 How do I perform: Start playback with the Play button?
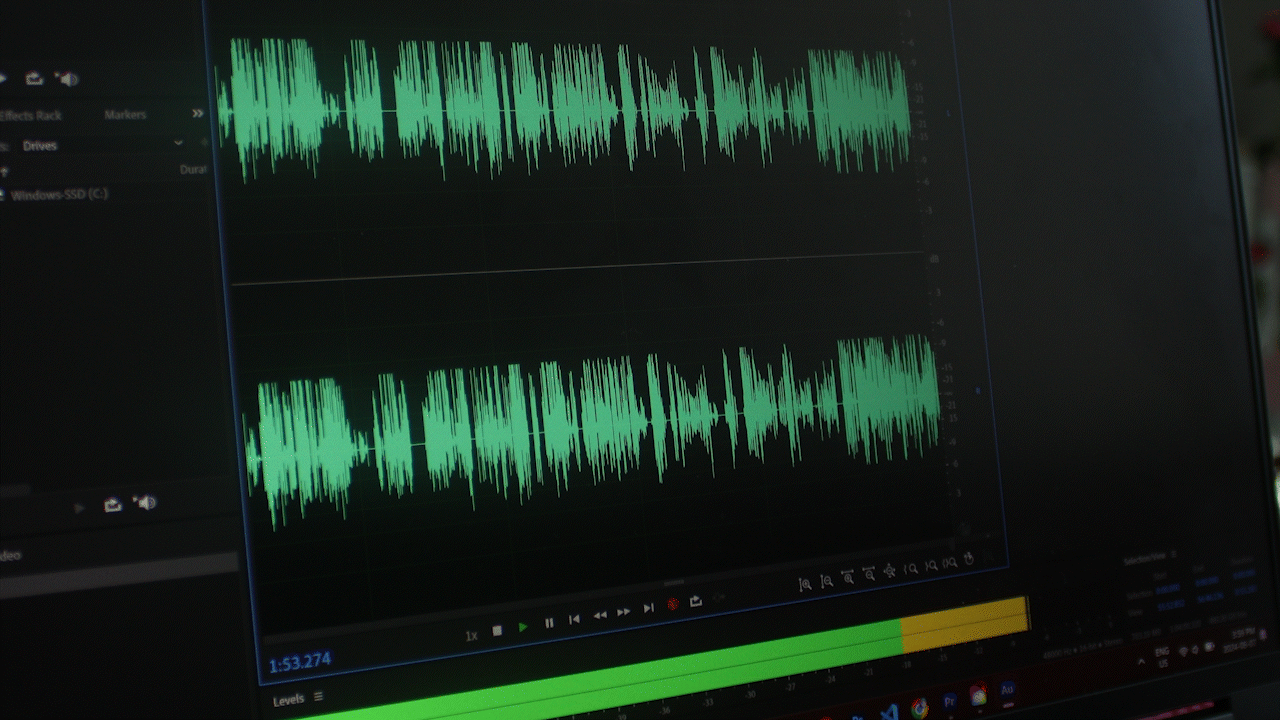pos(524,625)
